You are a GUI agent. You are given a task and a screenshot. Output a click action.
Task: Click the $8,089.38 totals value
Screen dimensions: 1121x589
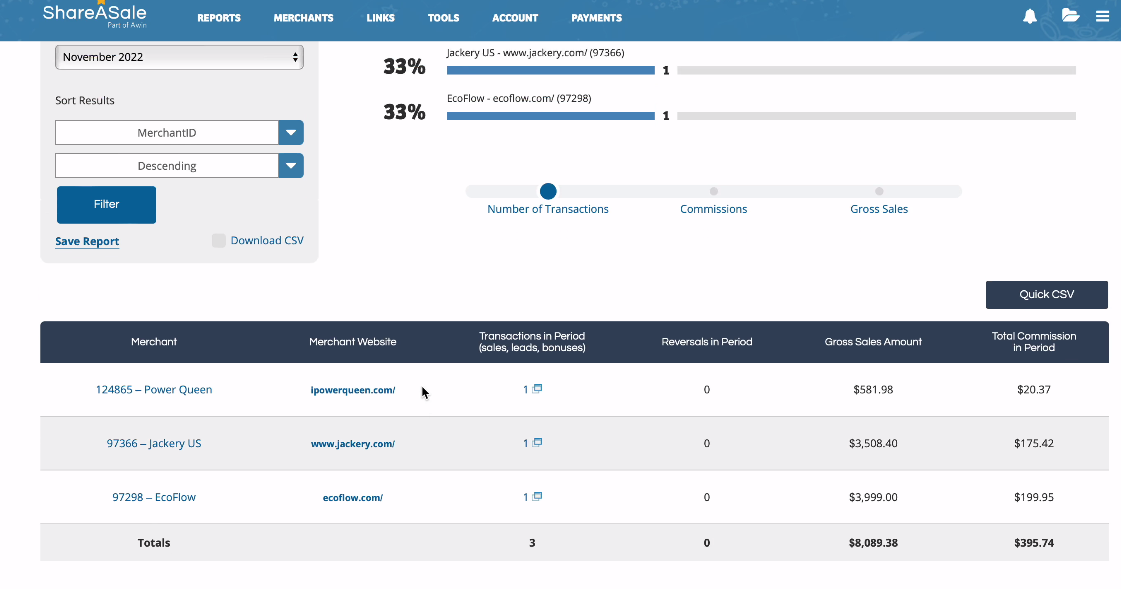pyautogui.click(x=873, y=543)
